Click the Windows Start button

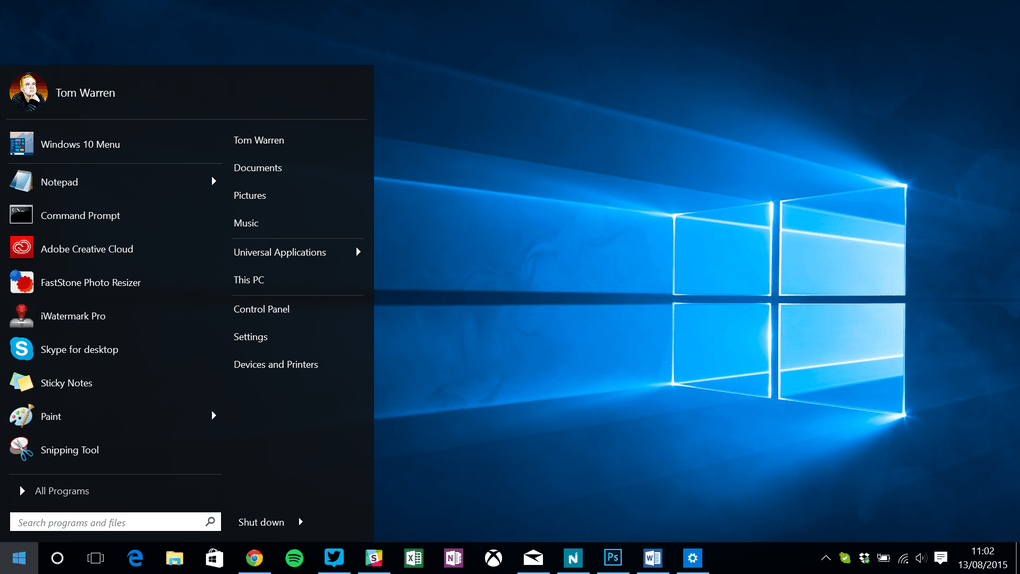click(x=19, y=558)
